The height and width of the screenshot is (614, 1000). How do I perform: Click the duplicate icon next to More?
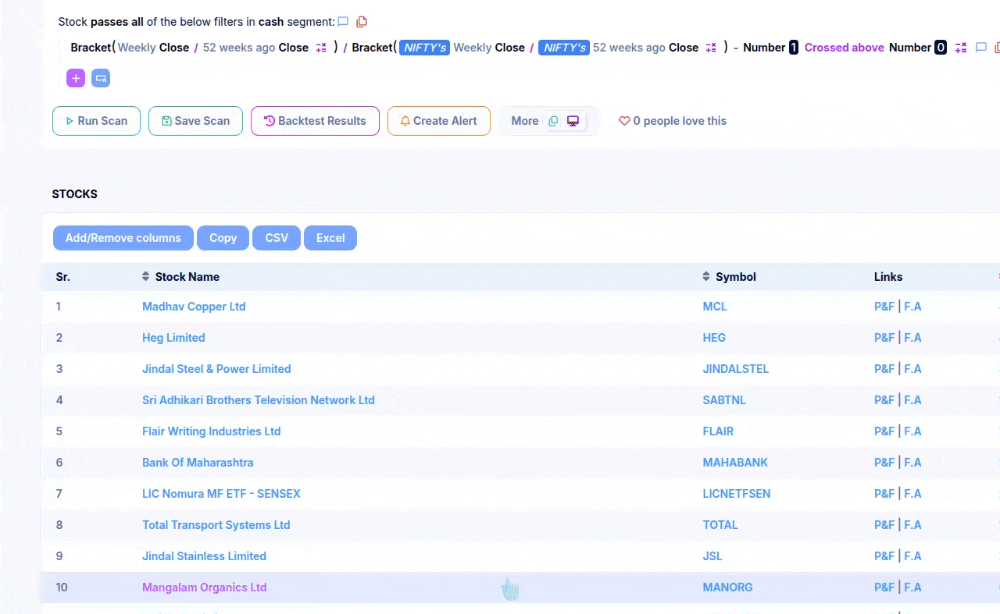click(x=553, y=121)
